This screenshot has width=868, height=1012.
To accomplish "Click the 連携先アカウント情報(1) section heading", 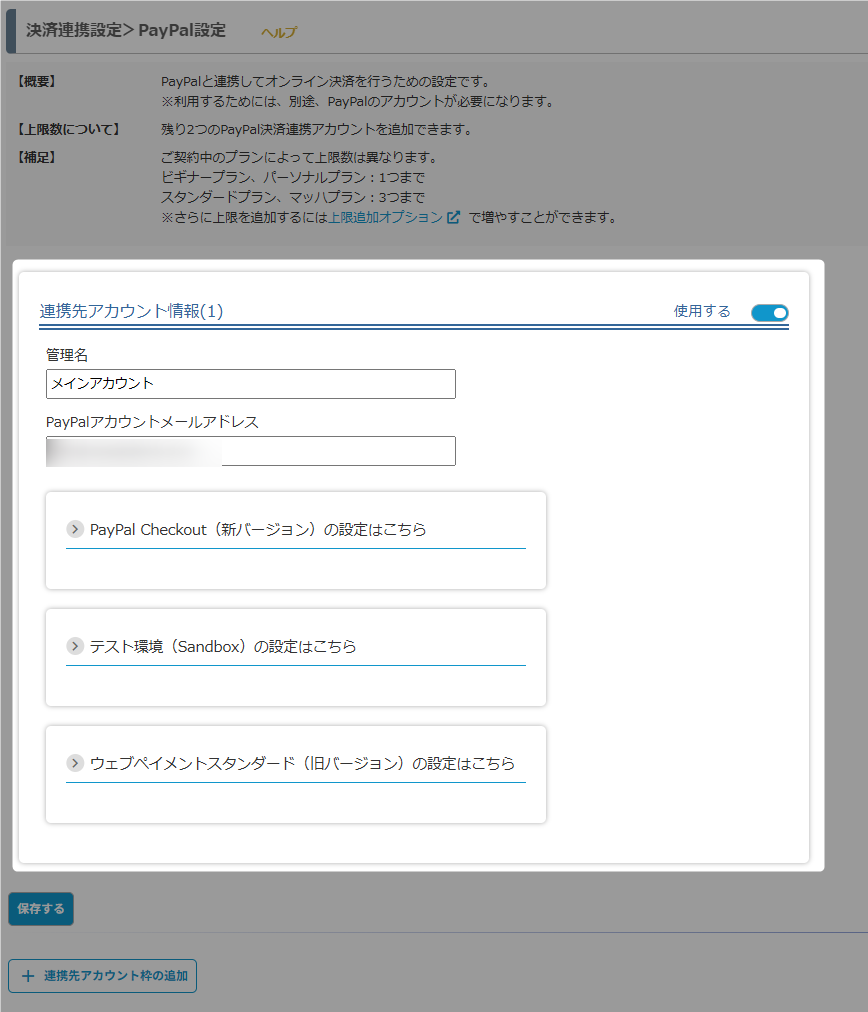I will pos(131,311).
